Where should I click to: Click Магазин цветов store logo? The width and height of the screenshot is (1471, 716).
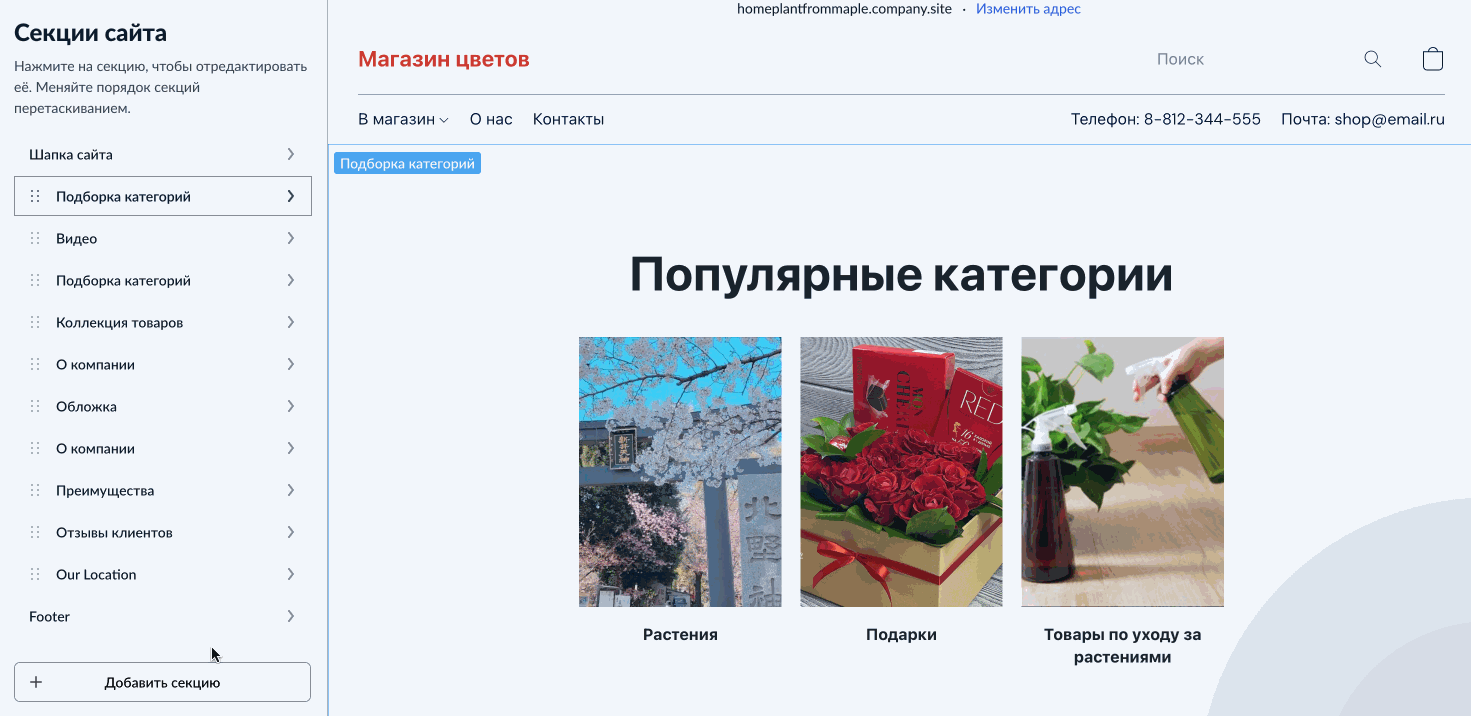(444, 59)
